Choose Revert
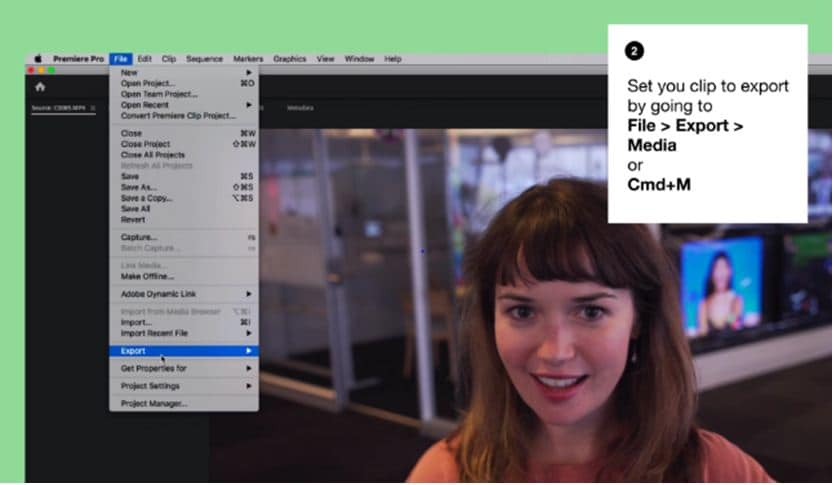Viewport: 834px width, 485px height. [x=184, y=220]
